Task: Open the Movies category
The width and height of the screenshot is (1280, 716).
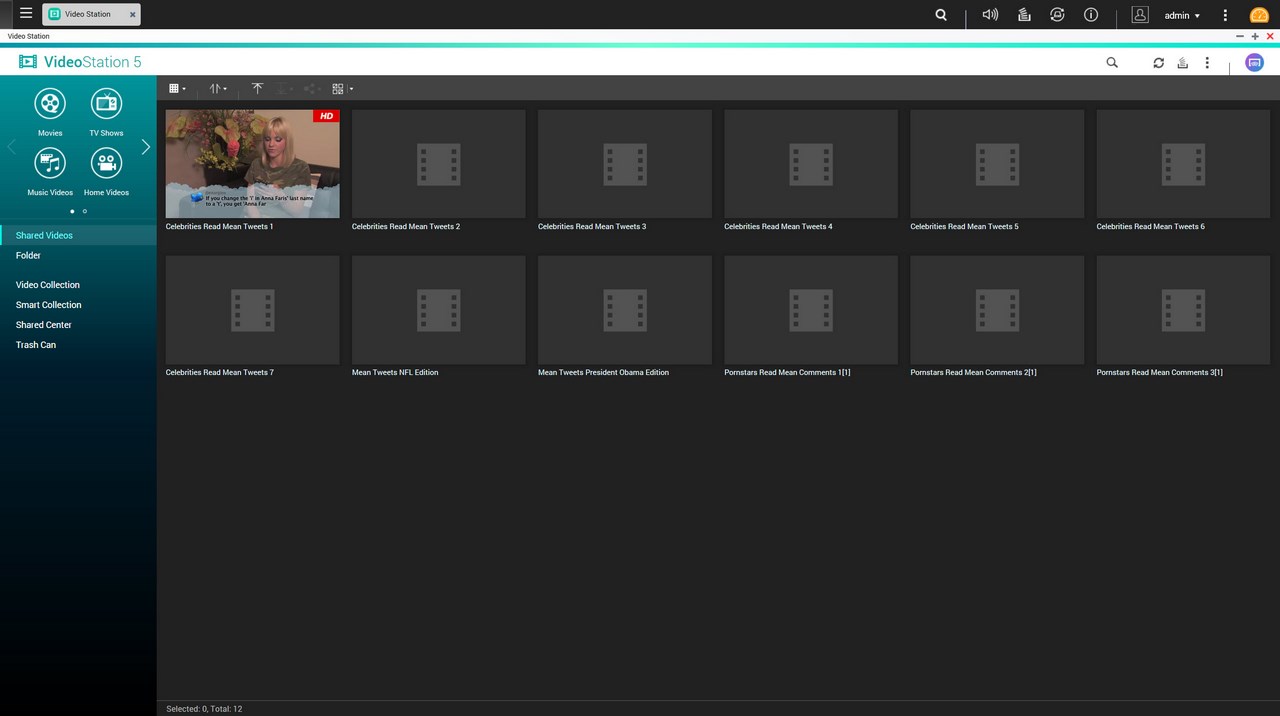Action: 50,111
